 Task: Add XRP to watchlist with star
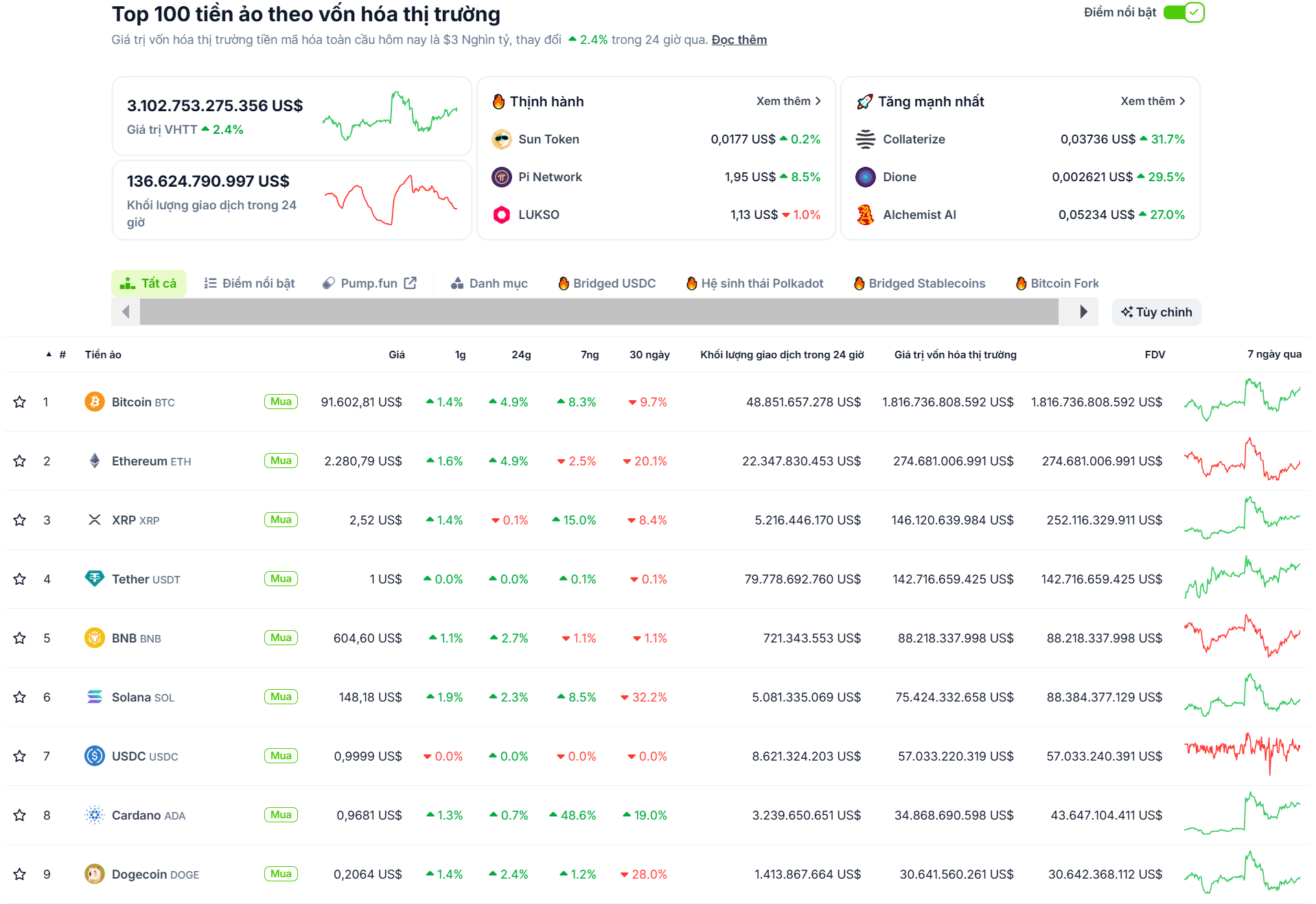pos(20,520)
